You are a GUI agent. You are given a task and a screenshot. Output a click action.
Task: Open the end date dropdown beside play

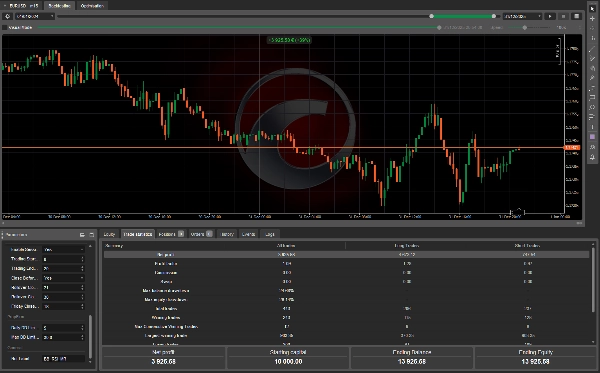point(523,16)
